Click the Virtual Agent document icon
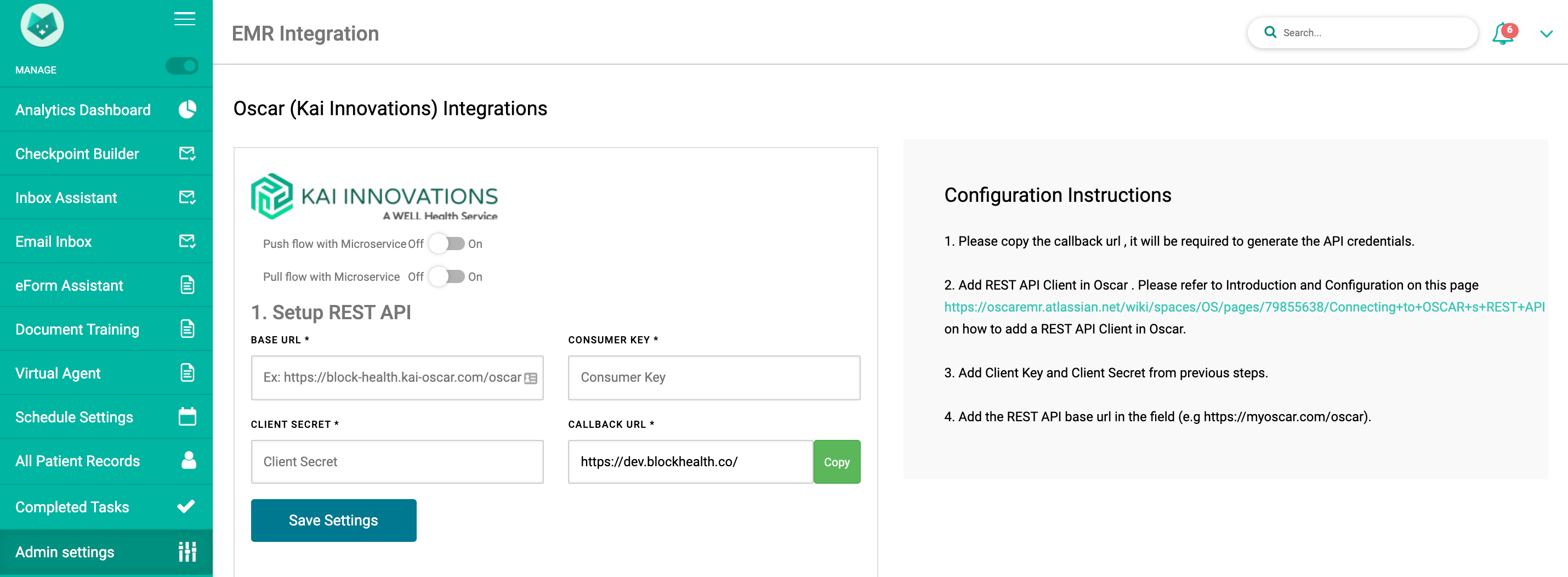This screenshot has height=577, width=1568. click(x=188, y=372)
